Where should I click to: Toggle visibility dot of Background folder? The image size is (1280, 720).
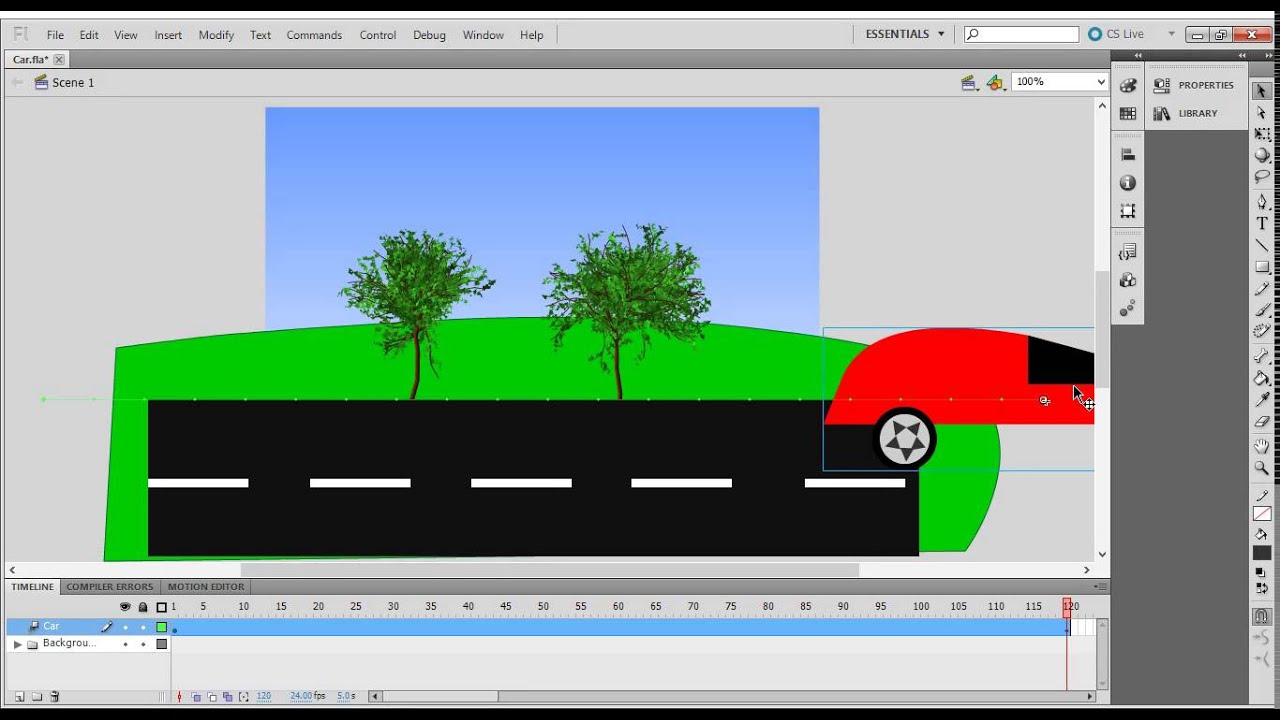click(125, 645)
